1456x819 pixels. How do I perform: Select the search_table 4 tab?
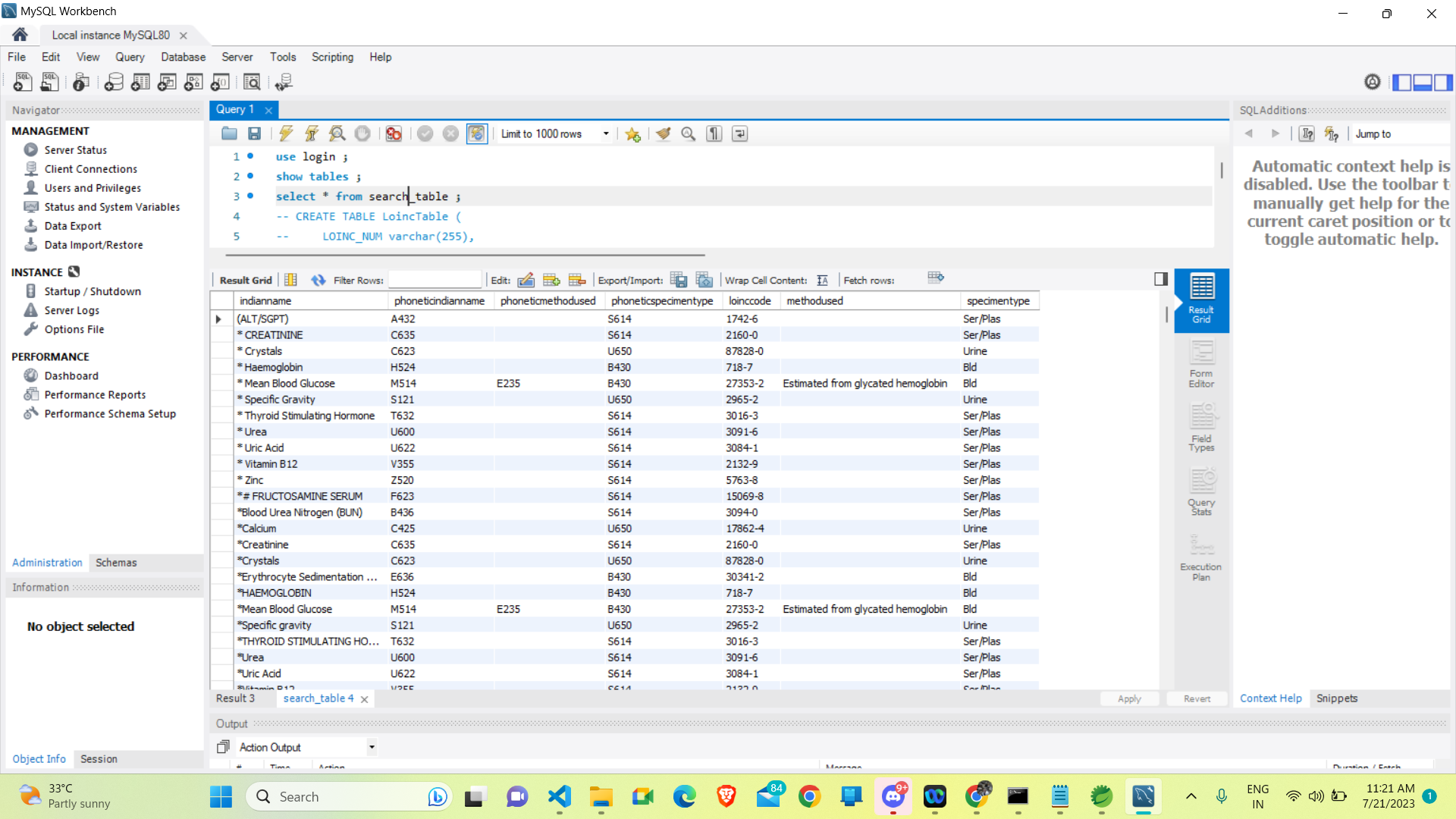(x=318, y=698)
